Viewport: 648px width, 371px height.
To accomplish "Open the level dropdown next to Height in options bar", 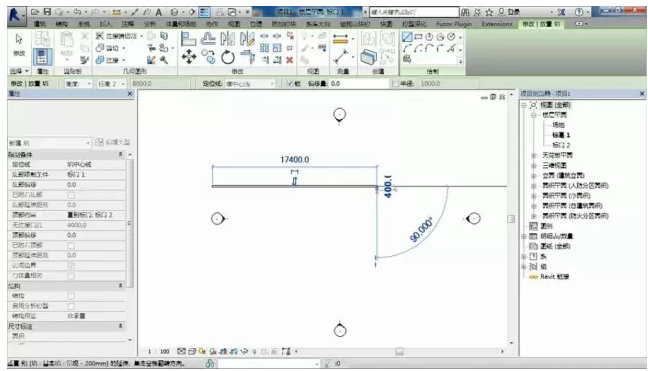I will (111, 84).
